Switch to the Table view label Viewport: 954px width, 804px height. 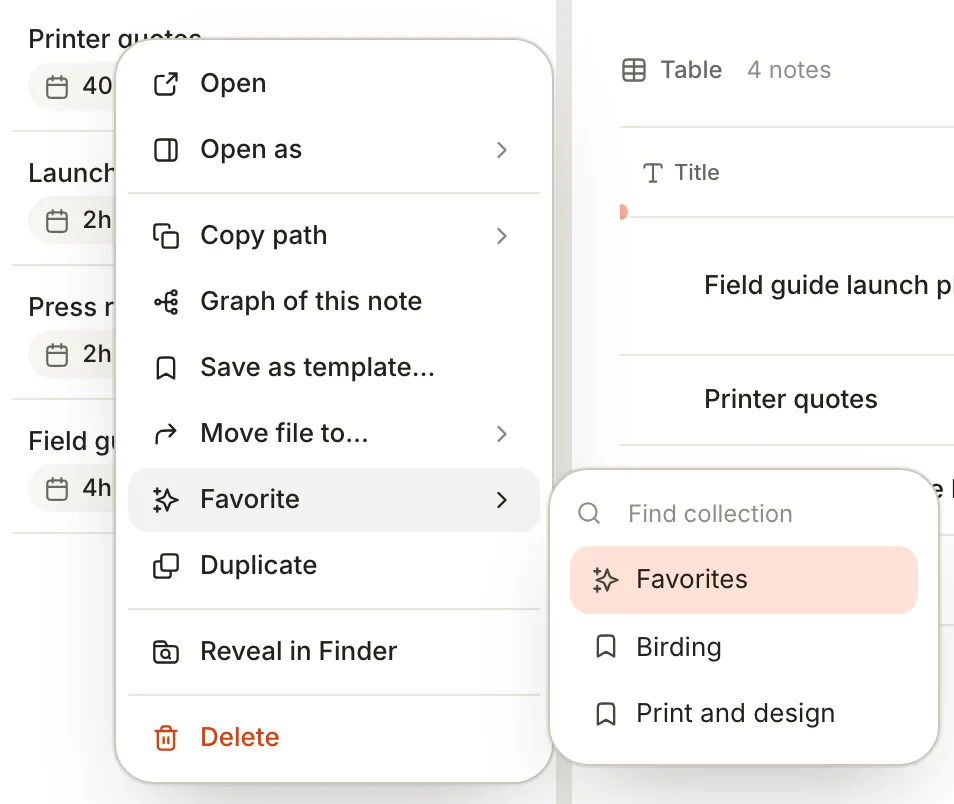point(691,70)
